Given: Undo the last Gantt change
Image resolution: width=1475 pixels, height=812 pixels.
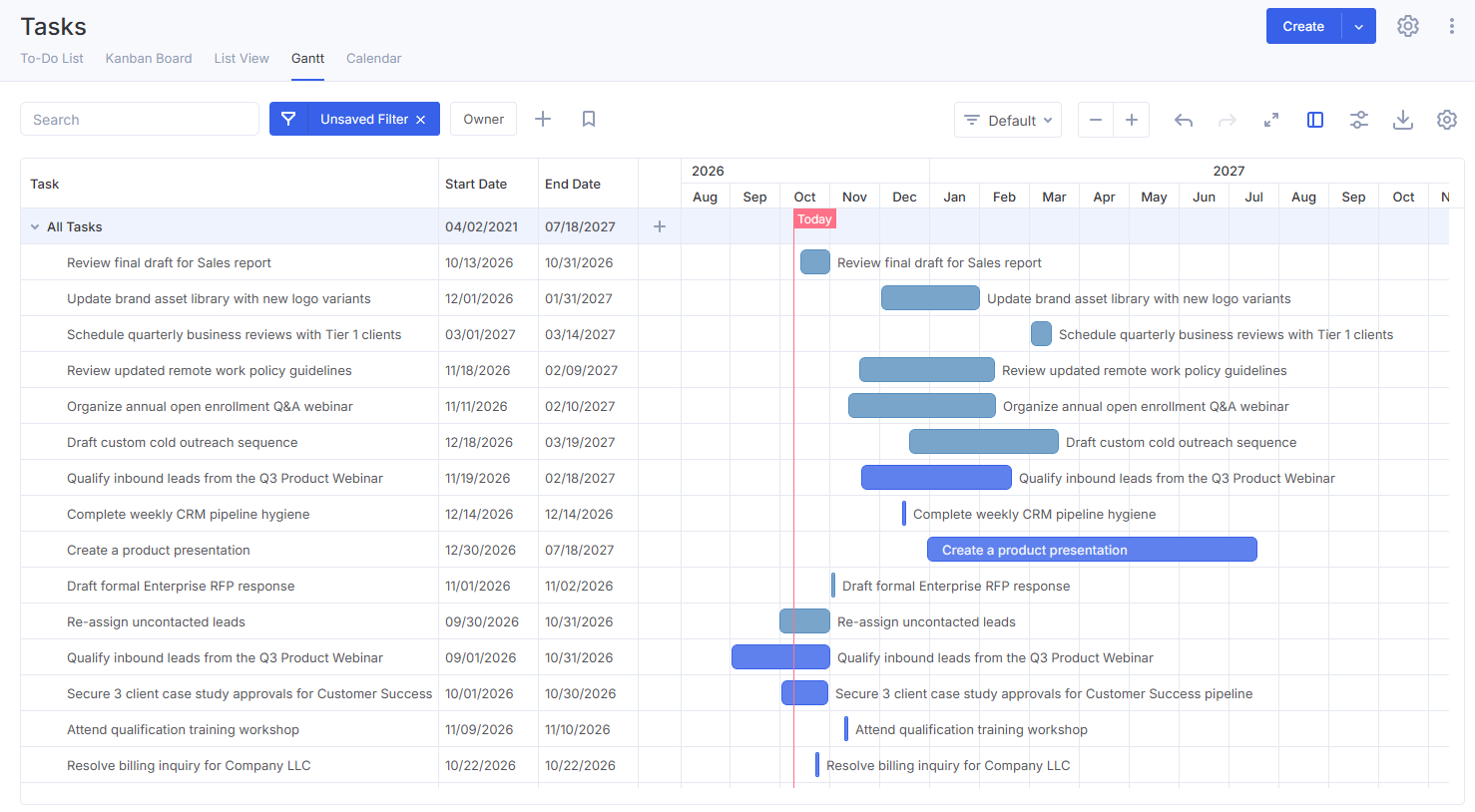Looking at the screenshot, I should [x=1184, y=120].
